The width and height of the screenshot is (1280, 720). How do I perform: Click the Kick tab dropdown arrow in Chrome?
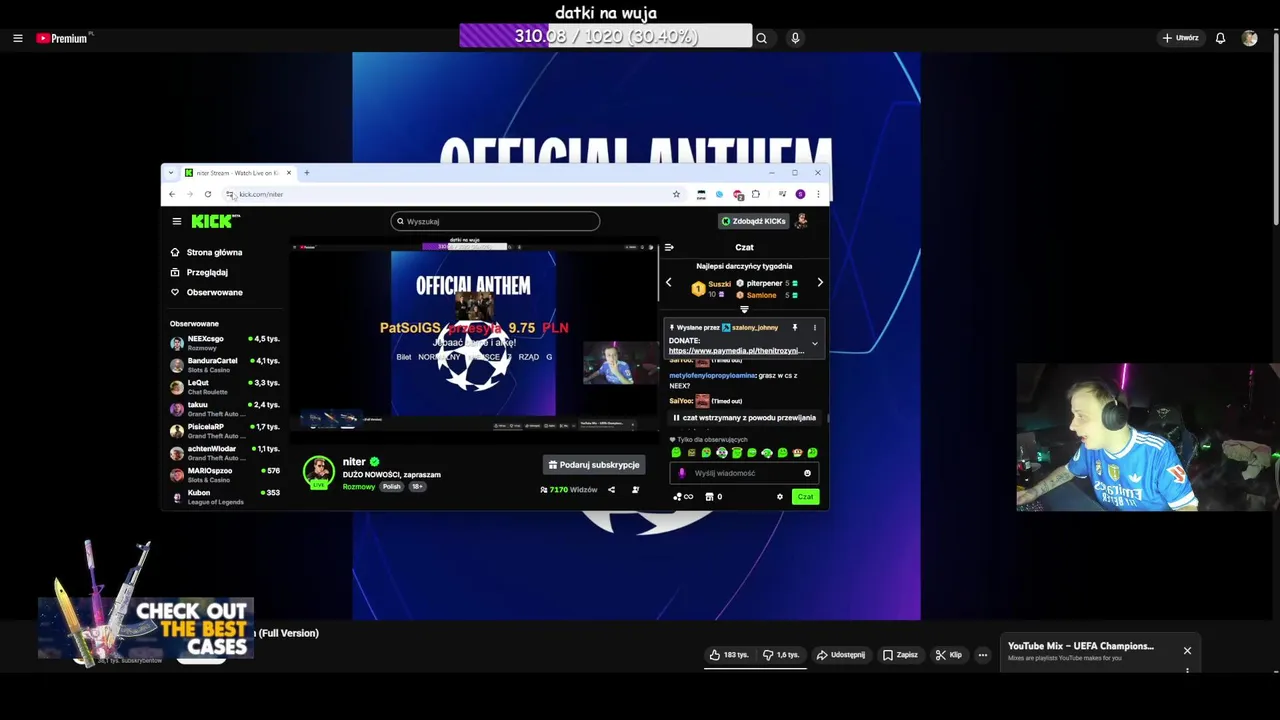coord(171,173)
